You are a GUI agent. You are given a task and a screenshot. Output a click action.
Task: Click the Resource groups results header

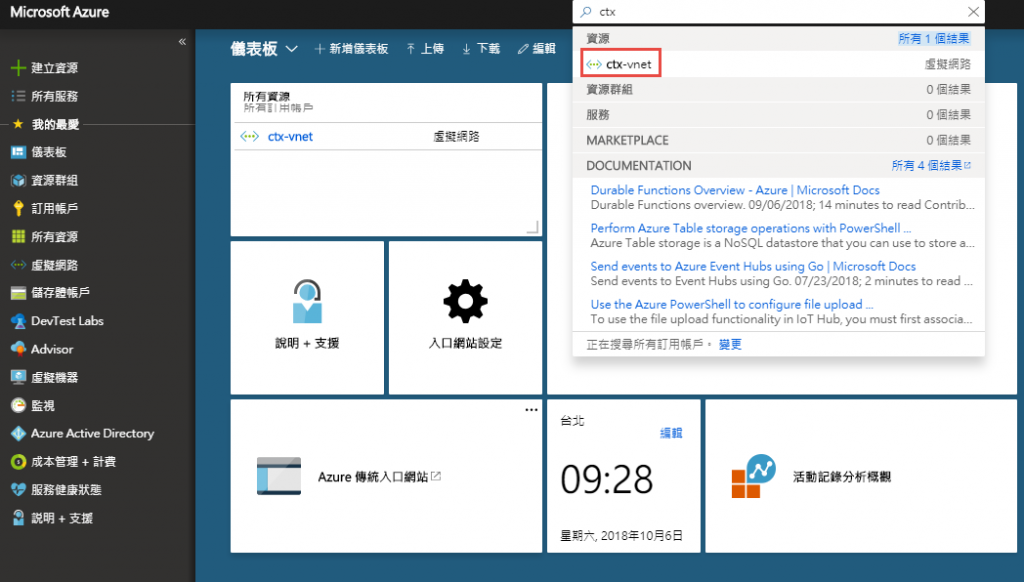click(x=778, y=89)
